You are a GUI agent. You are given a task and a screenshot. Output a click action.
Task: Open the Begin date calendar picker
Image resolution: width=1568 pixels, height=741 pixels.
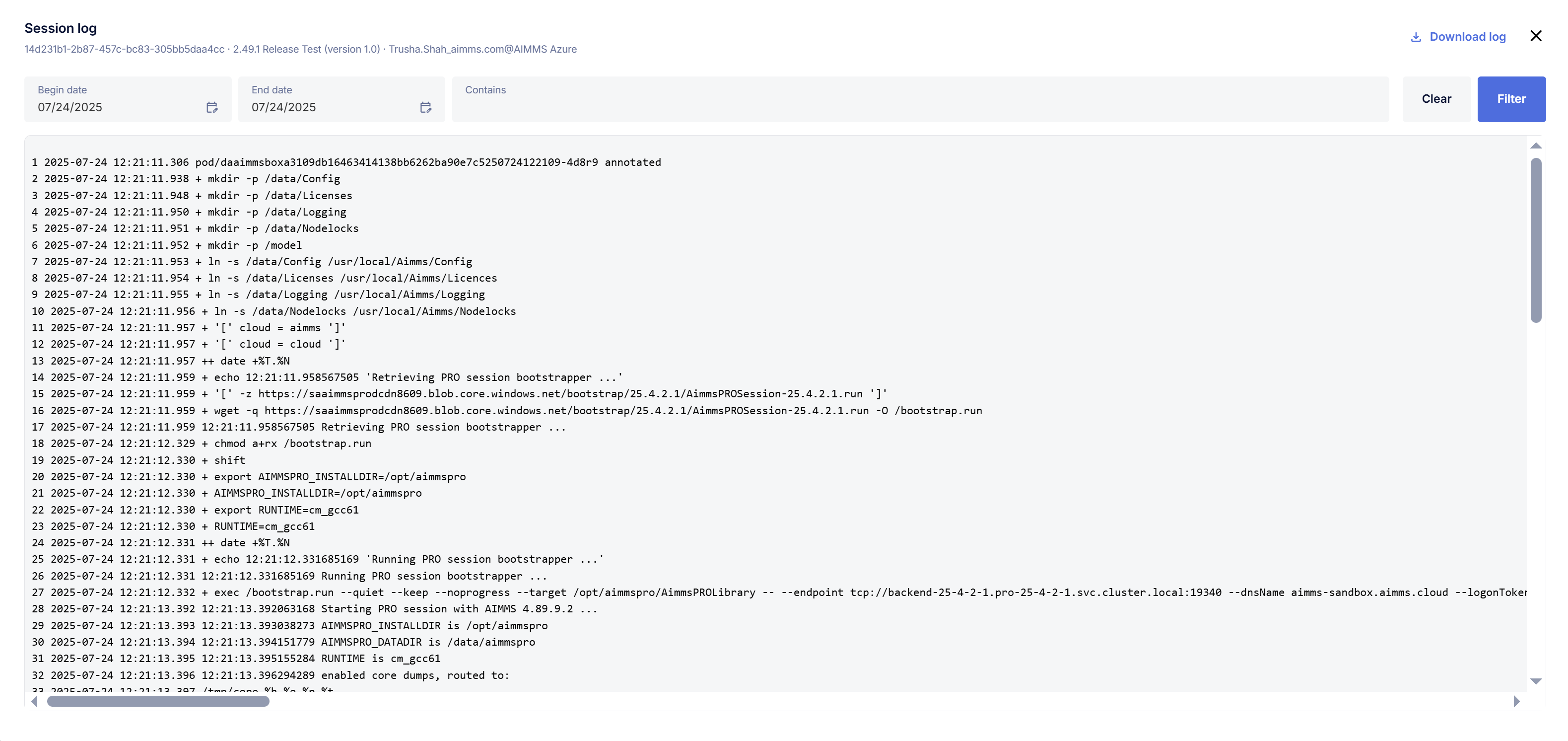(x=212, y=108)
